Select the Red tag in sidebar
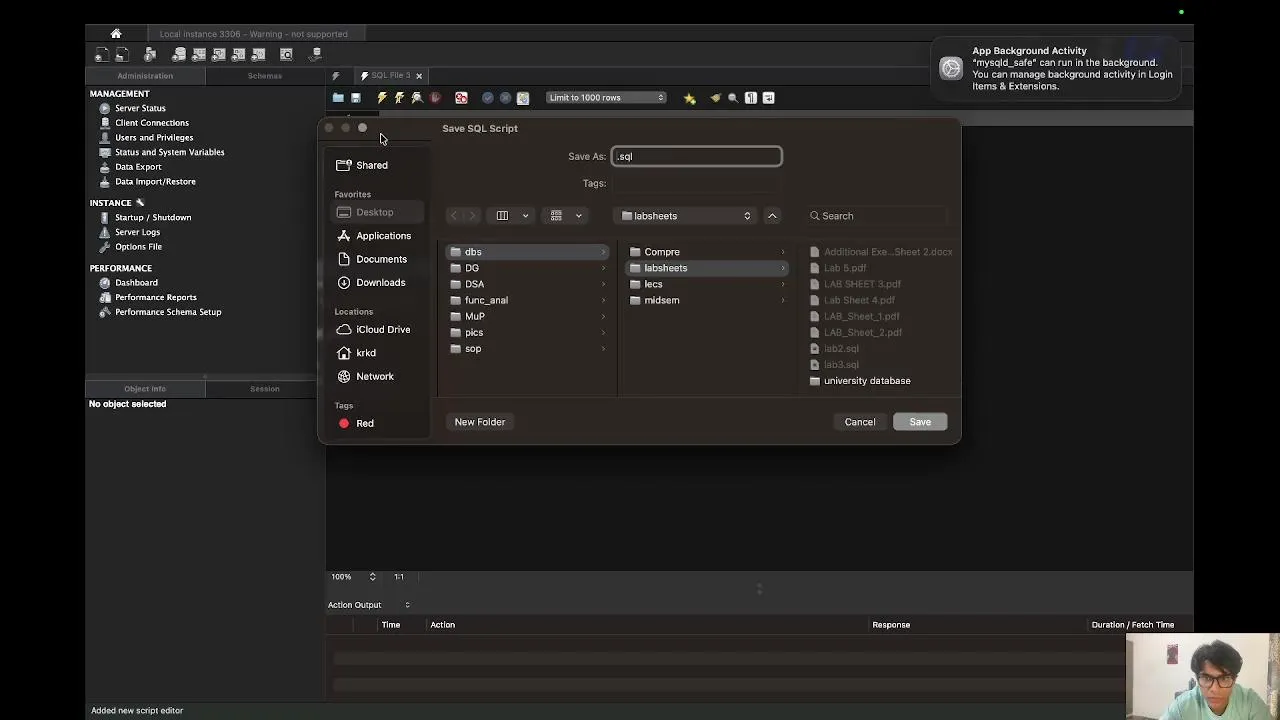Screen dimensions: 1280x720 (x=365, y=424)
